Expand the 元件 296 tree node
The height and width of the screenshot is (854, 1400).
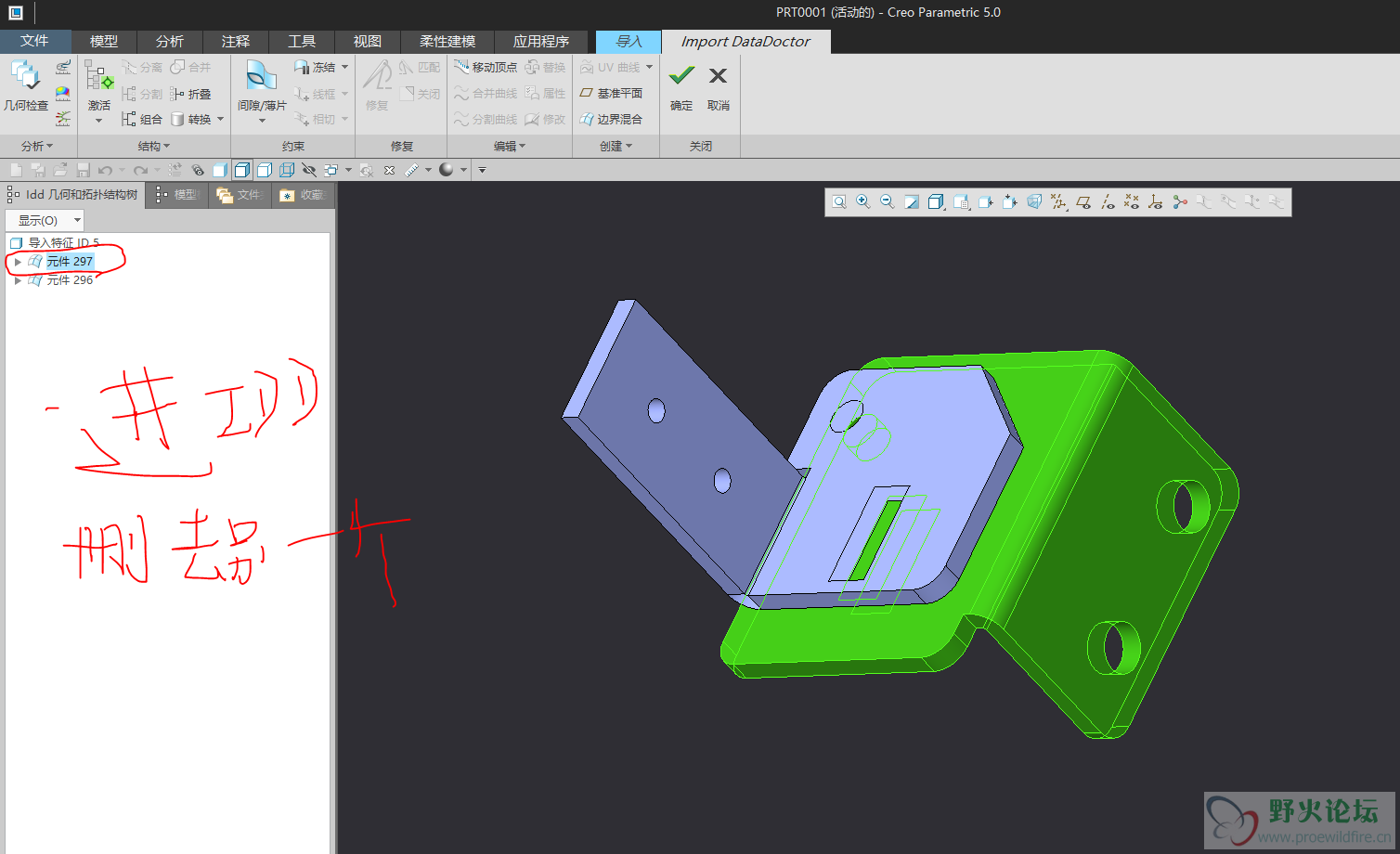(18, 280)
